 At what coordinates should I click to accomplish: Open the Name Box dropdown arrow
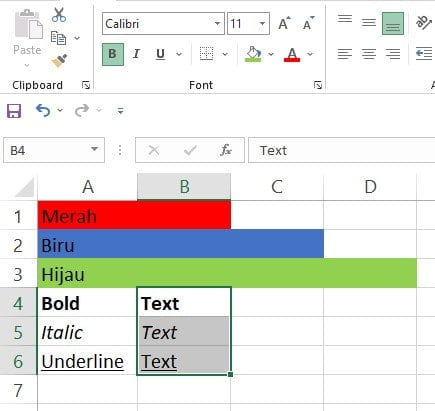[95, 149]
